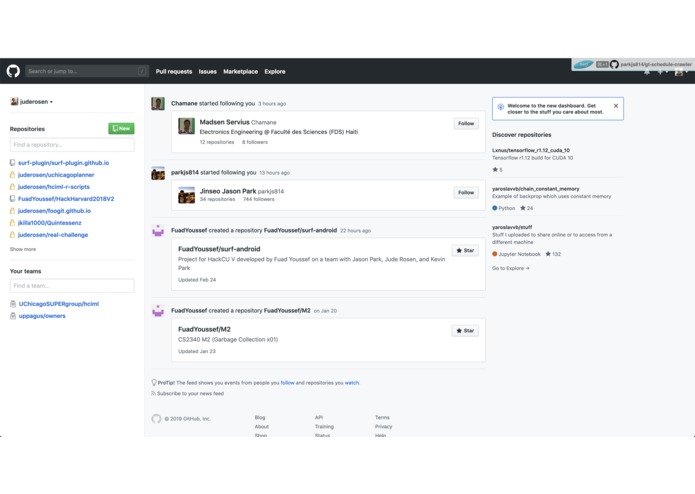Open the Blog footer link
Screen dimensions: 695x494
(260, 417)
